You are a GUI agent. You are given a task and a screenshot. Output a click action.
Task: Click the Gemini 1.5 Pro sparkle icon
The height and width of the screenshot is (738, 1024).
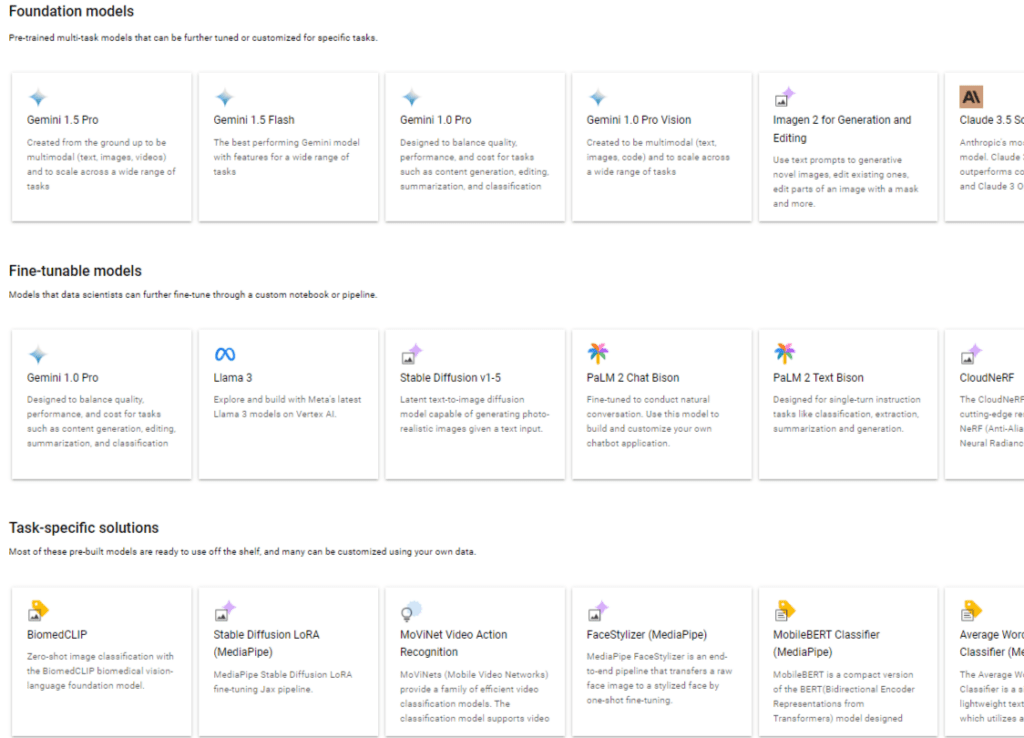click(37, 96)
